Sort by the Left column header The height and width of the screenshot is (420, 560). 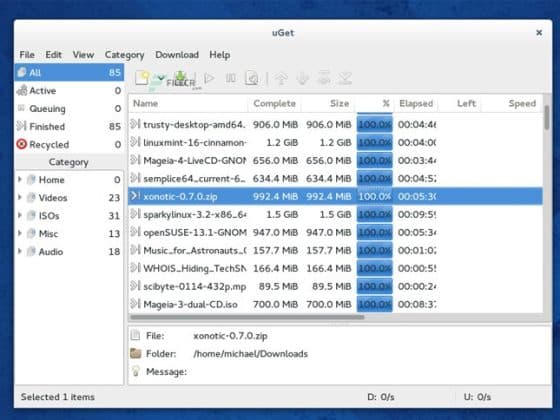pyautogui.click(x=459, y=103)
